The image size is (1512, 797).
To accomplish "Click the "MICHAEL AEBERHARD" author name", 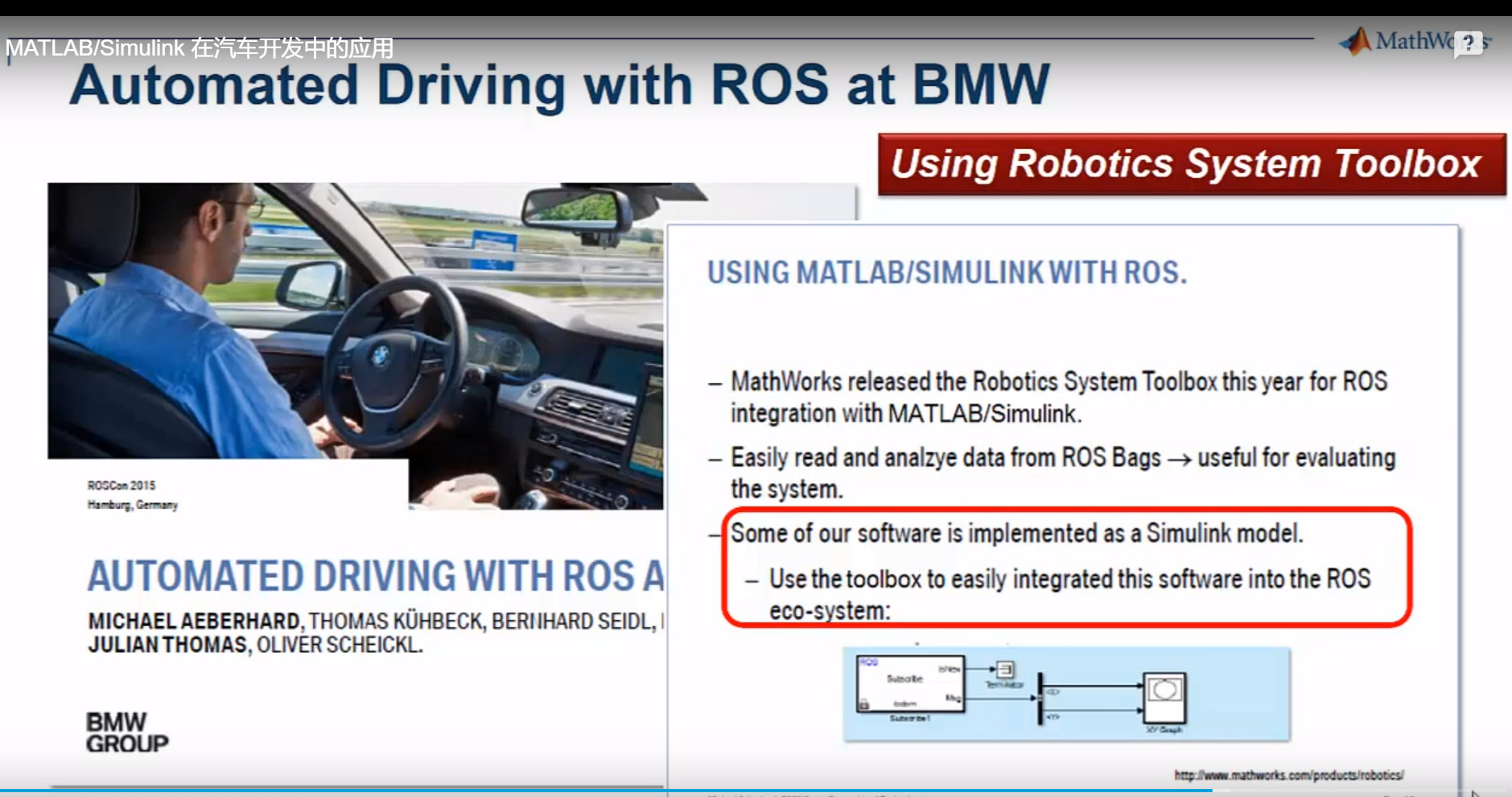I will click(194, 621).
